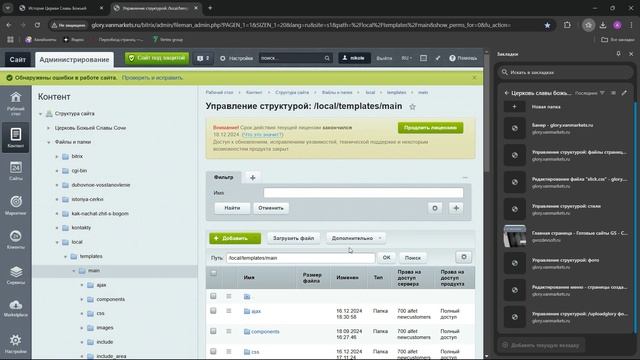
Task: Add page to favorites with the star icon
Action: [412, 107]
